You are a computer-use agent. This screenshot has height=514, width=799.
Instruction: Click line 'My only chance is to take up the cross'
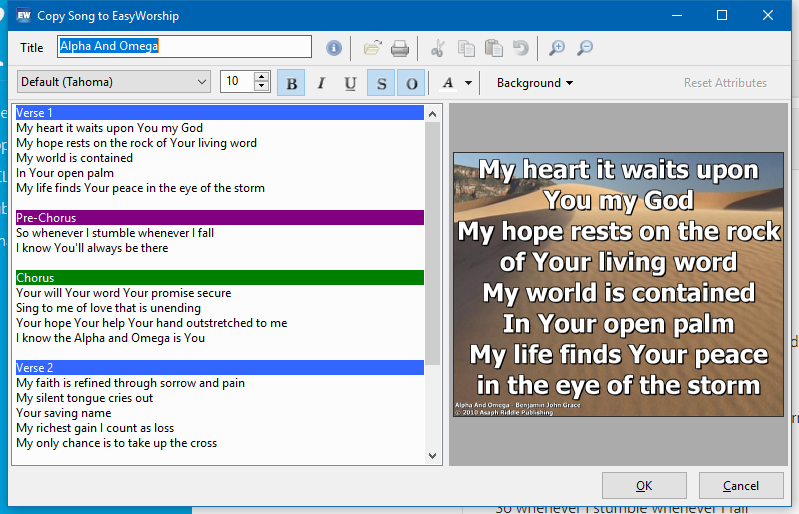(117, 443)
